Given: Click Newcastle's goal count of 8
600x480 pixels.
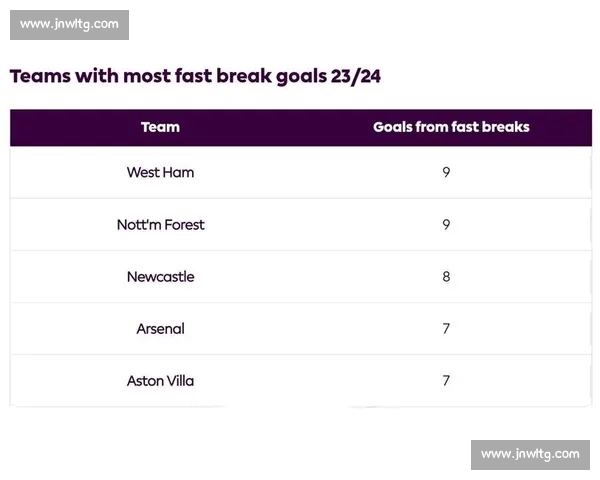Looking at the screenshot, I should 446,276.
